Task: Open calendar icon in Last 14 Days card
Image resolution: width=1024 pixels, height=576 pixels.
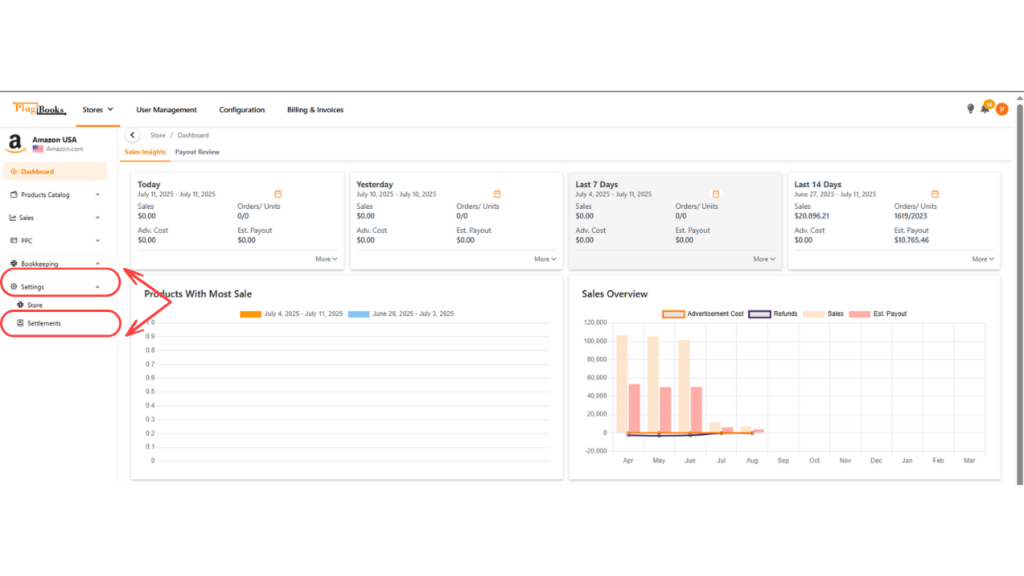Action: click(x=935, y=194)
